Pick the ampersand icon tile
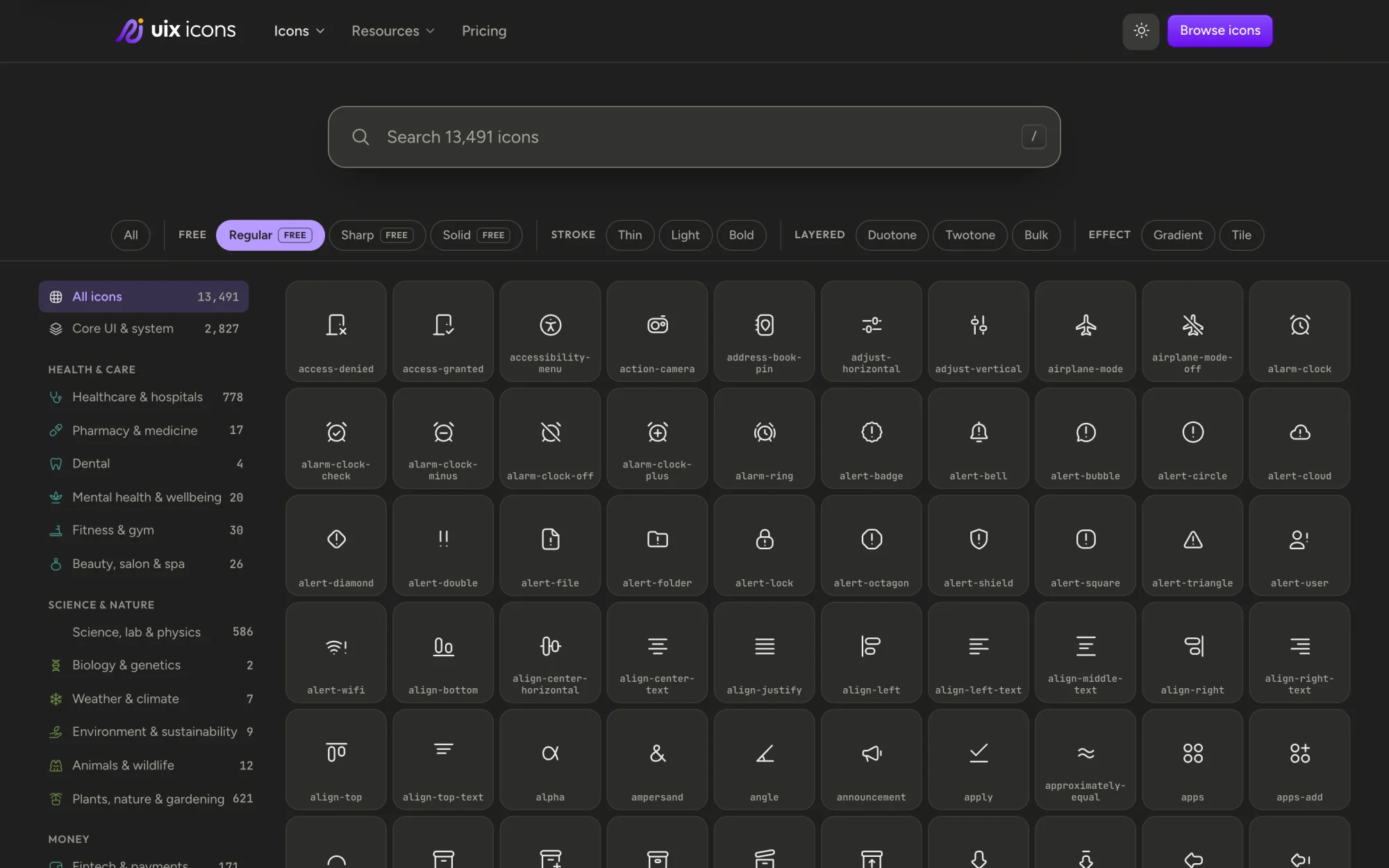 pyautogui.click(x=657, y=759)
